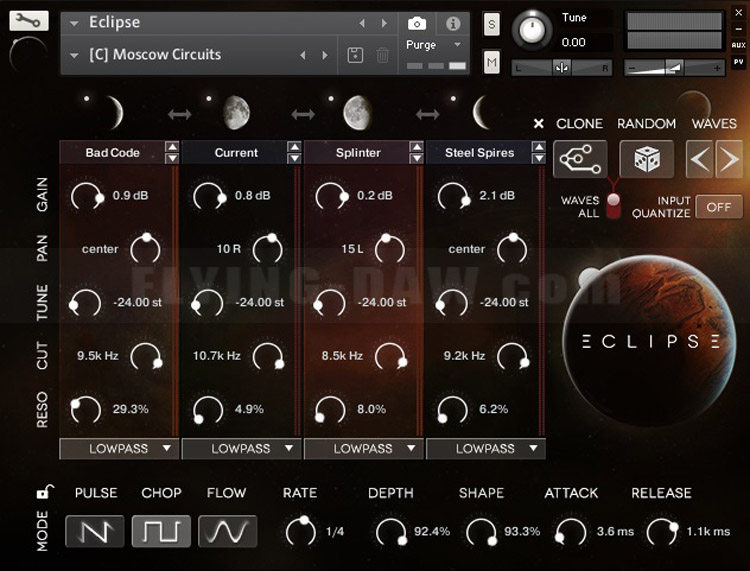Click link arrows between Current and Splinter
Screen dimensions: 750x571
(x=303, y=114)
